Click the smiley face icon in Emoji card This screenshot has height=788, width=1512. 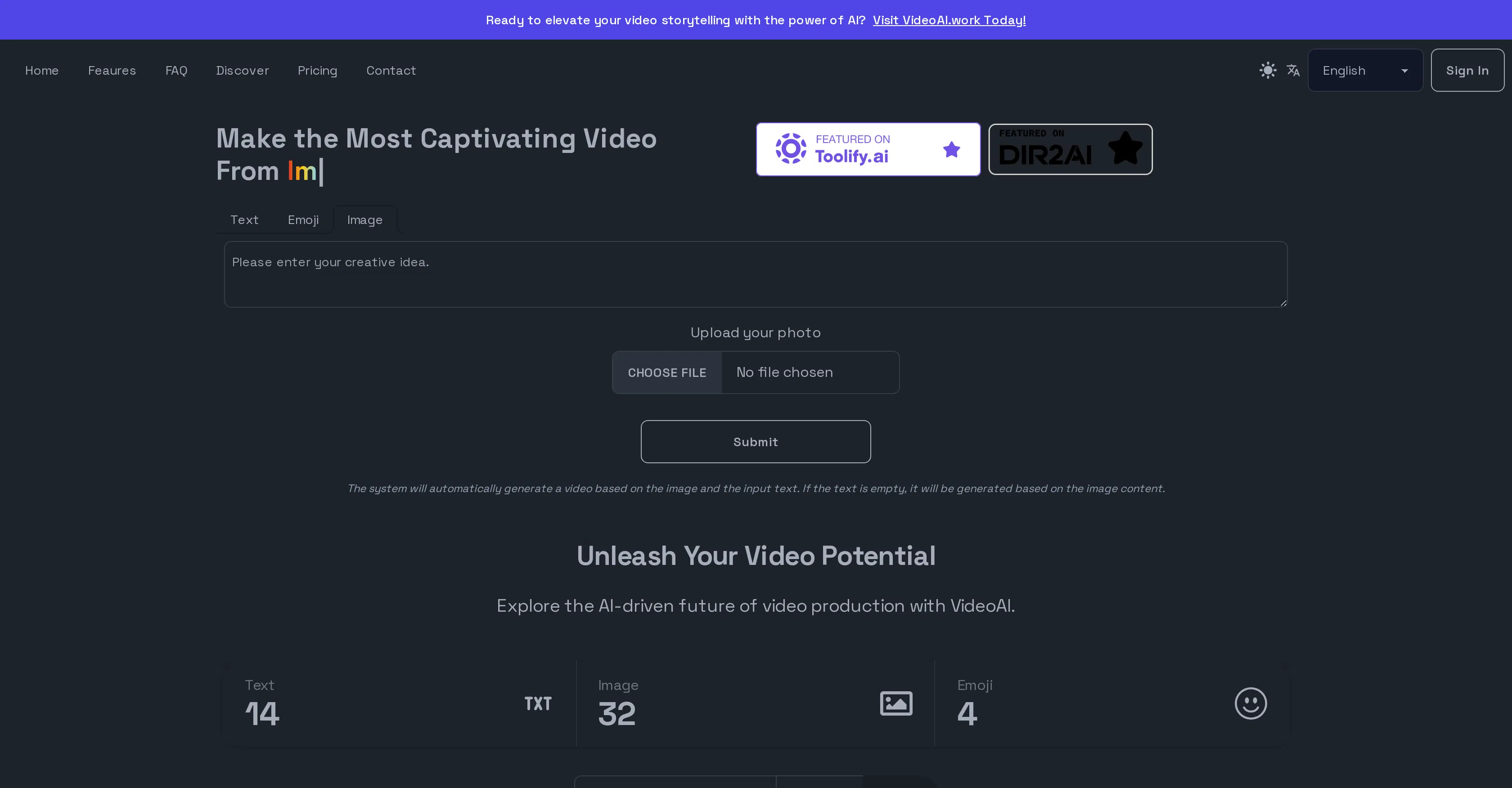pyautogui.click(x=1251, y=703)
